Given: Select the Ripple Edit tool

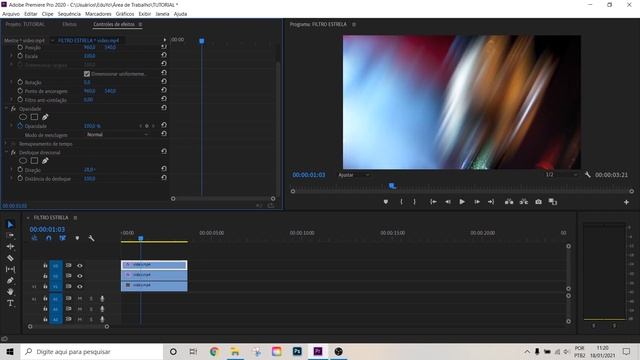Looking at the screenshot, I should 10,247.
